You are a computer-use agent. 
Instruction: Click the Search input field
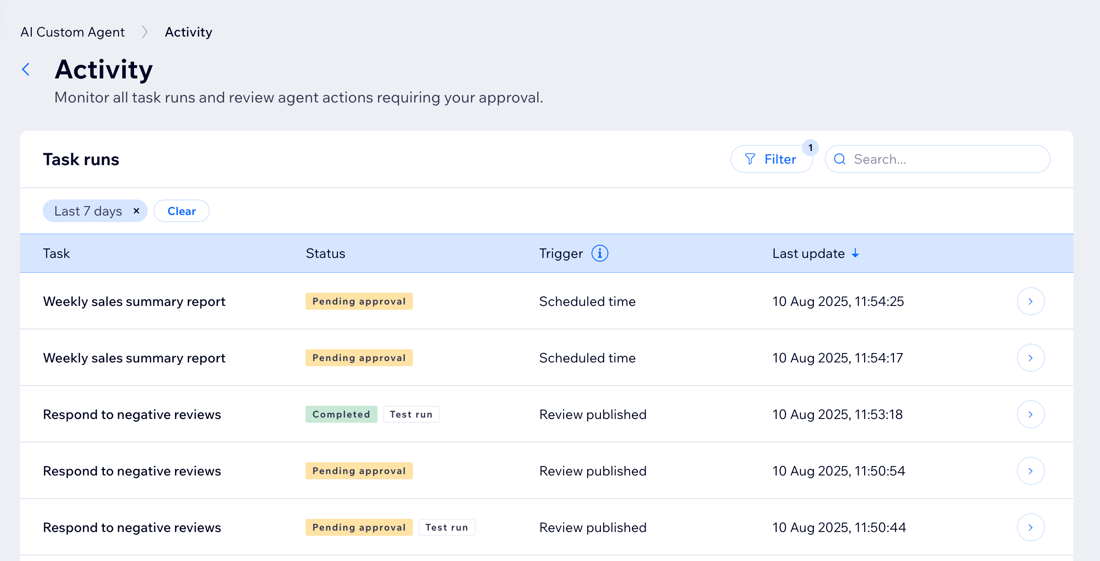pos(945,159)
